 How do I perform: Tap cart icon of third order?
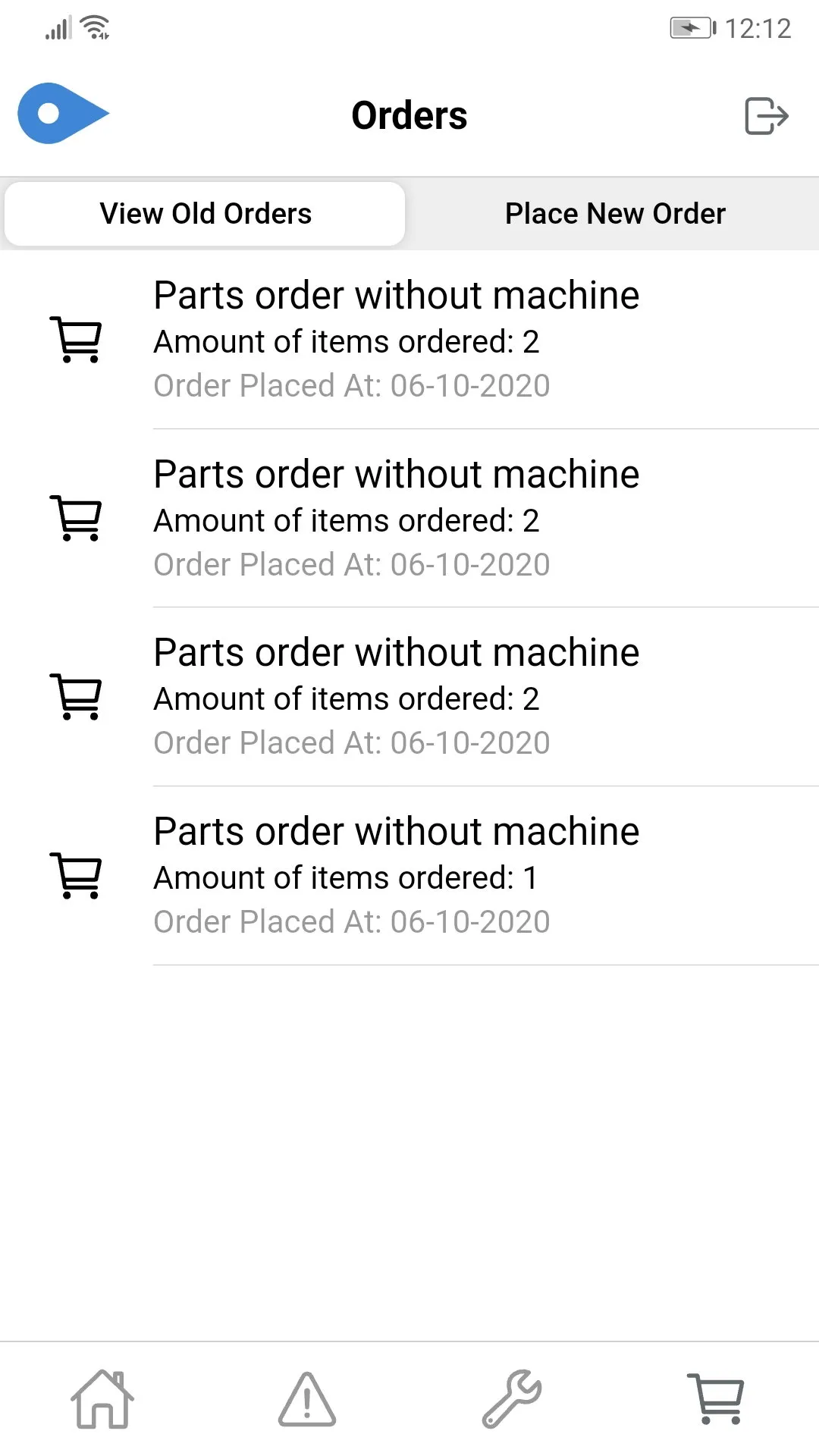tap(76, 696)
